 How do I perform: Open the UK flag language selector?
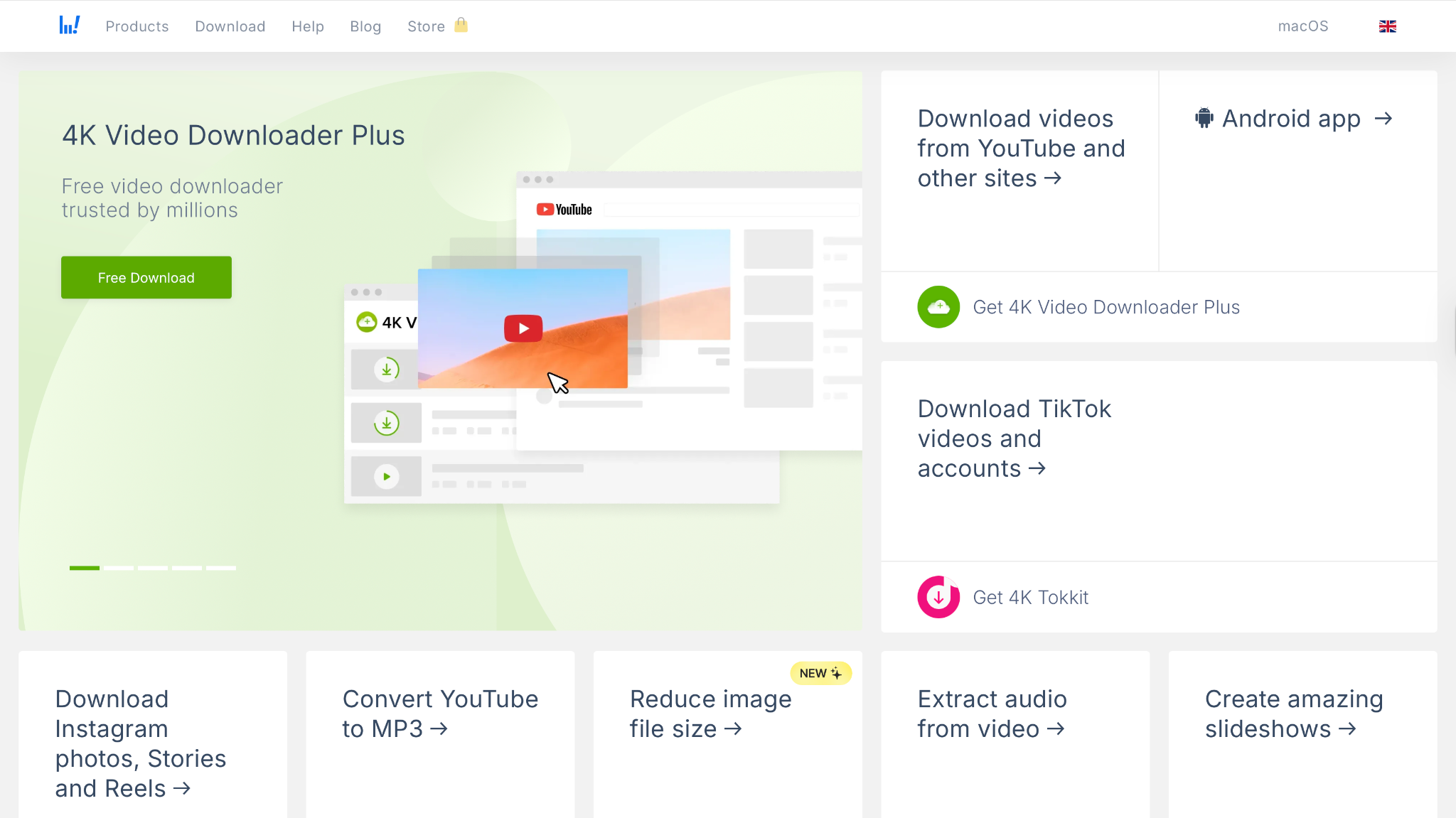(x=1386, y=26)
